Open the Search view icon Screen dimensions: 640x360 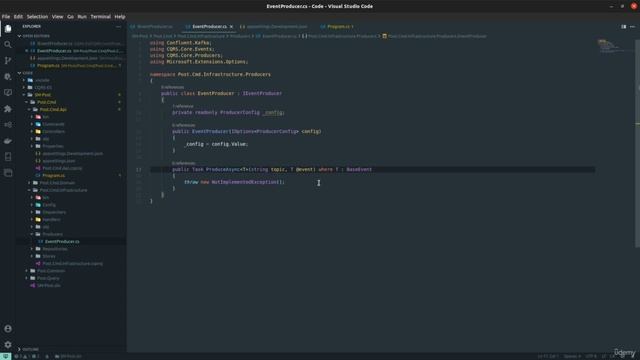click(8, 44)
